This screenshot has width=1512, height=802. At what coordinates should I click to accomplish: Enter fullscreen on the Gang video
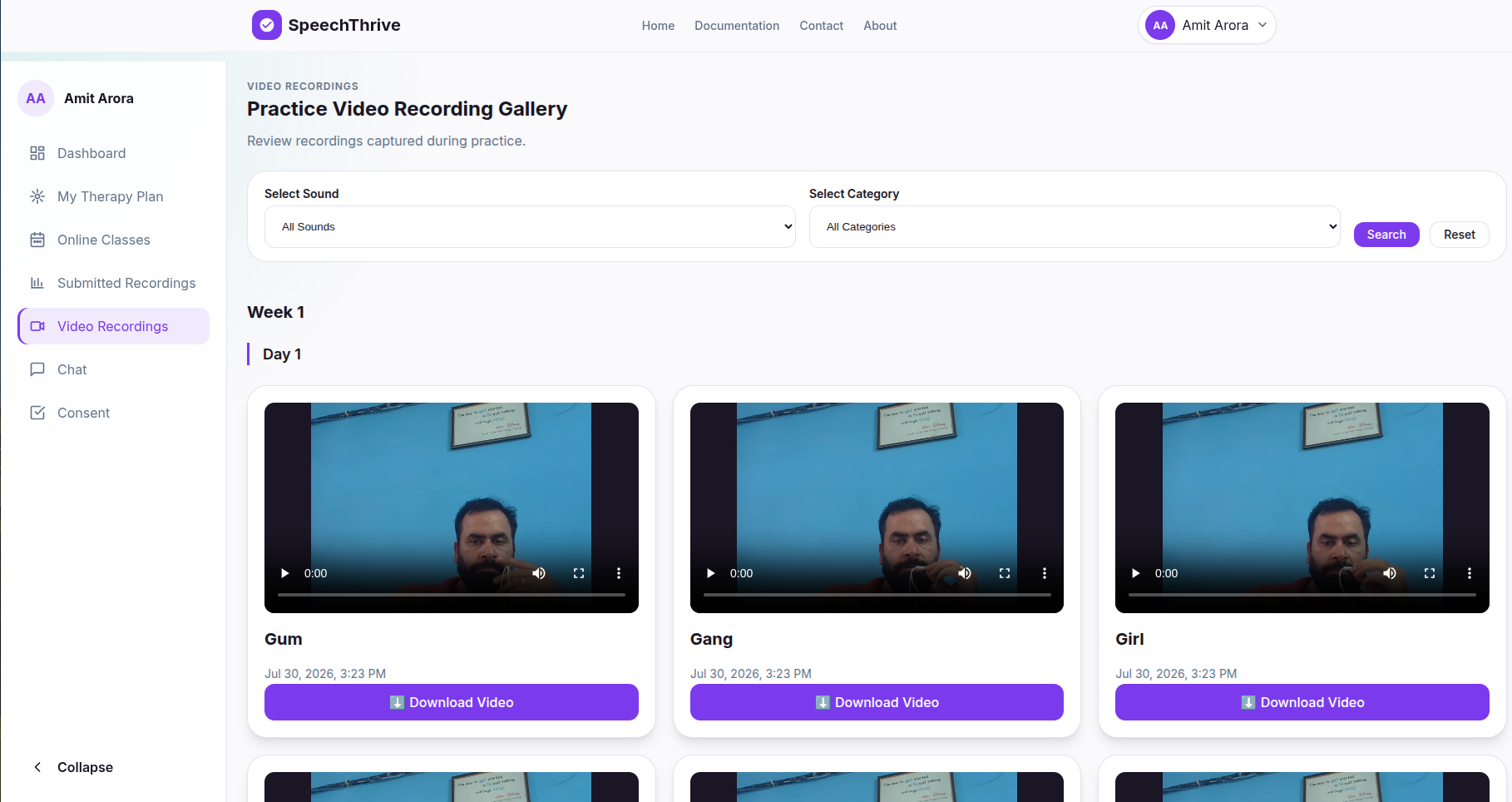pyautogui.click(x=1005, y=573)
